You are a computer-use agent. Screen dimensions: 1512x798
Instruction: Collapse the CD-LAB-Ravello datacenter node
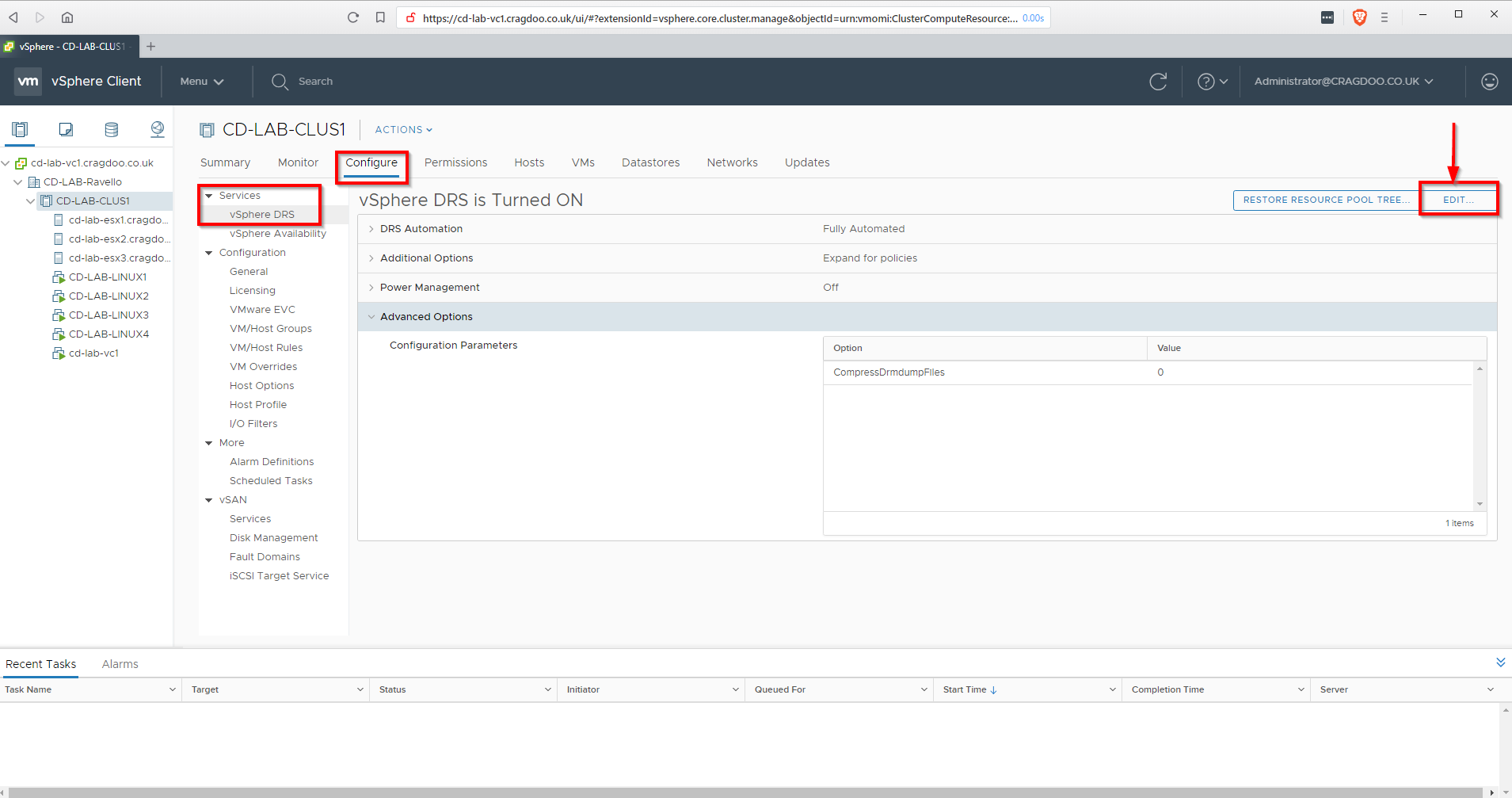[18, 182]
